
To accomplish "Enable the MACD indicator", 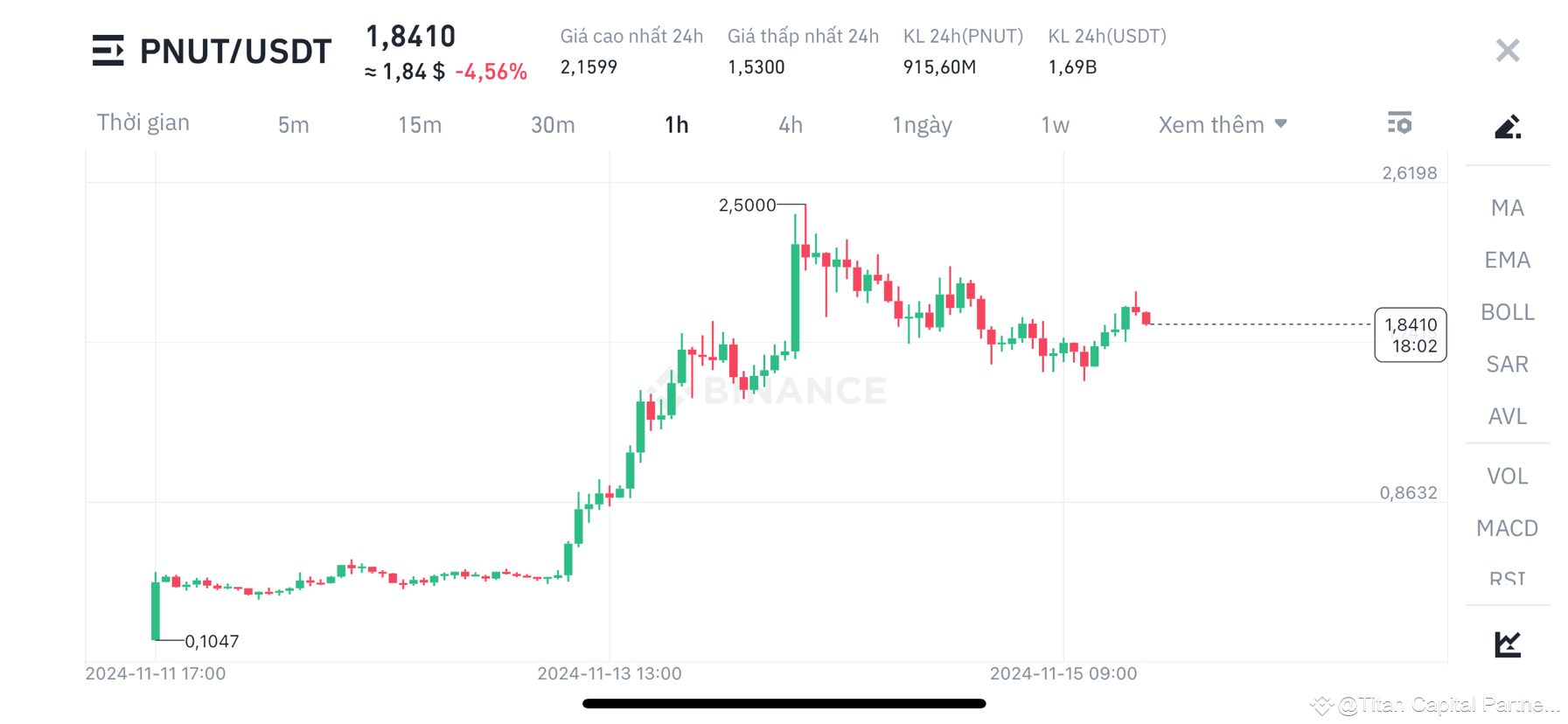I will point(1507,528).
